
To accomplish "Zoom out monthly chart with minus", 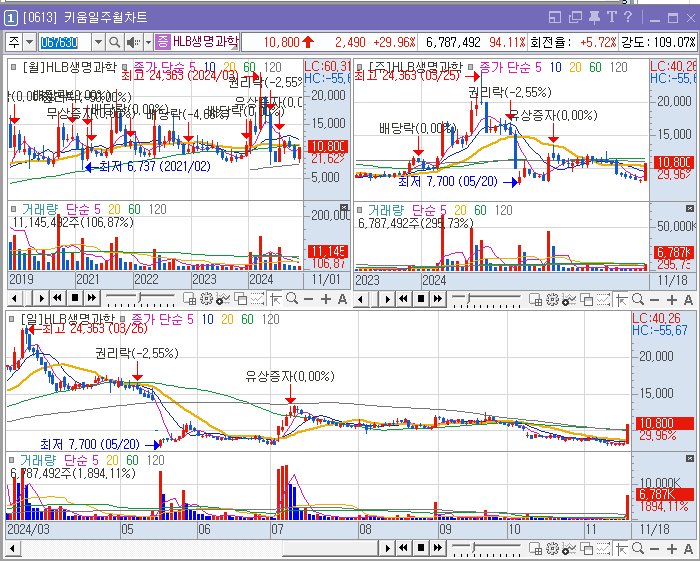I will [x=308, y=299].
